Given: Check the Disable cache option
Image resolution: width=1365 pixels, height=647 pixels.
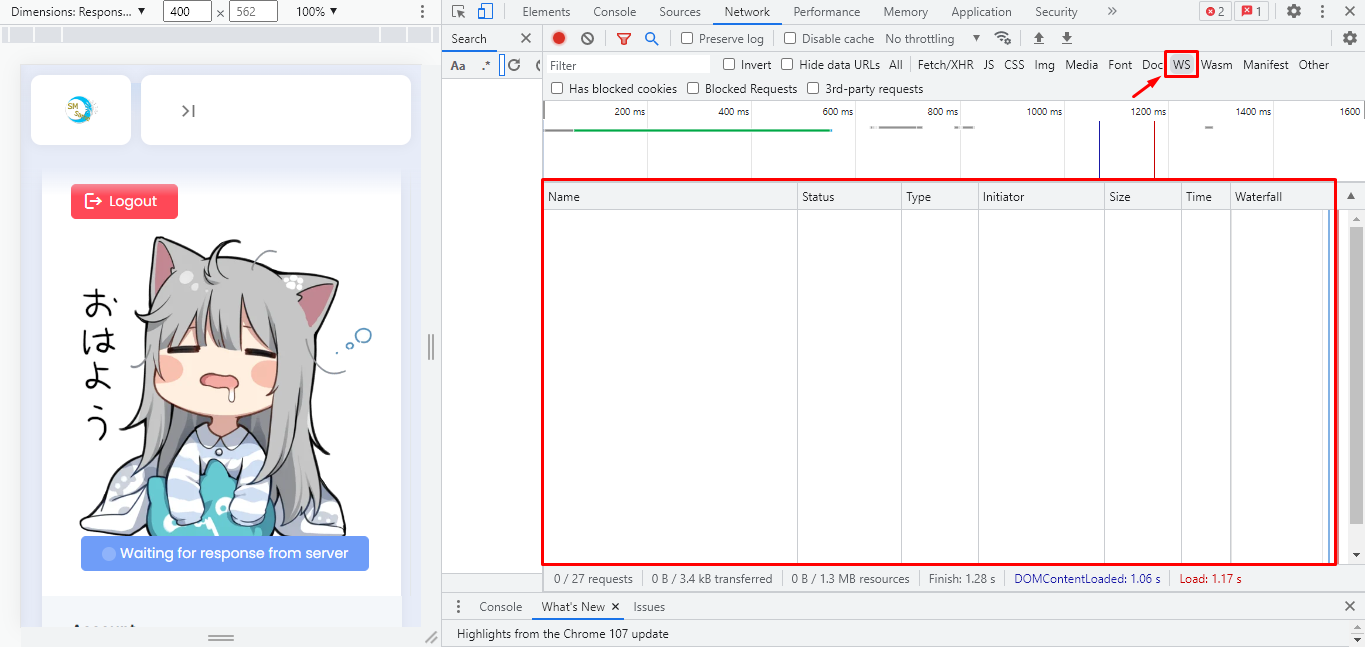Looking at the screenshot, I should [x=790, y=39].
